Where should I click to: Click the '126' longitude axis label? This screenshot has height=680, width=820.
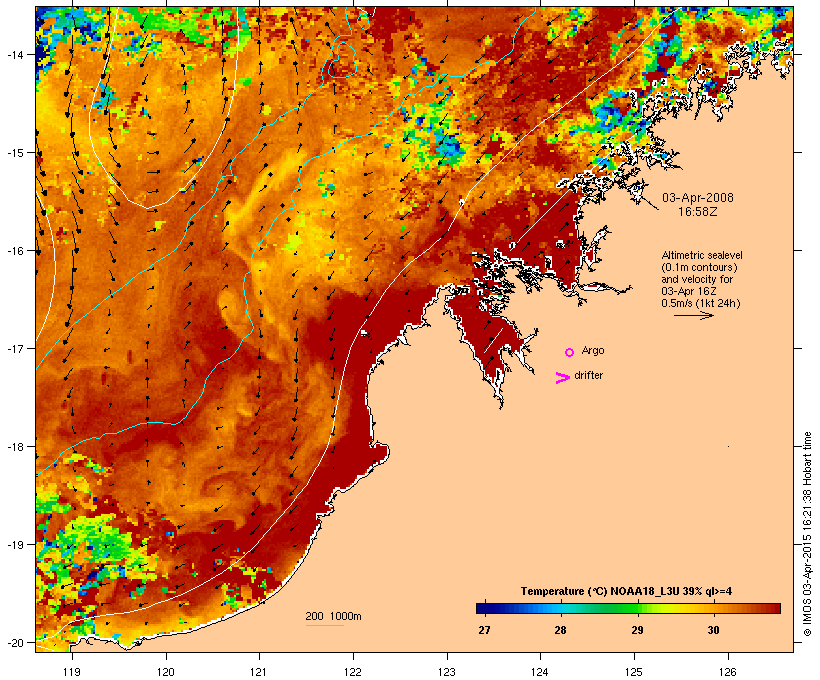coord(728,672)
